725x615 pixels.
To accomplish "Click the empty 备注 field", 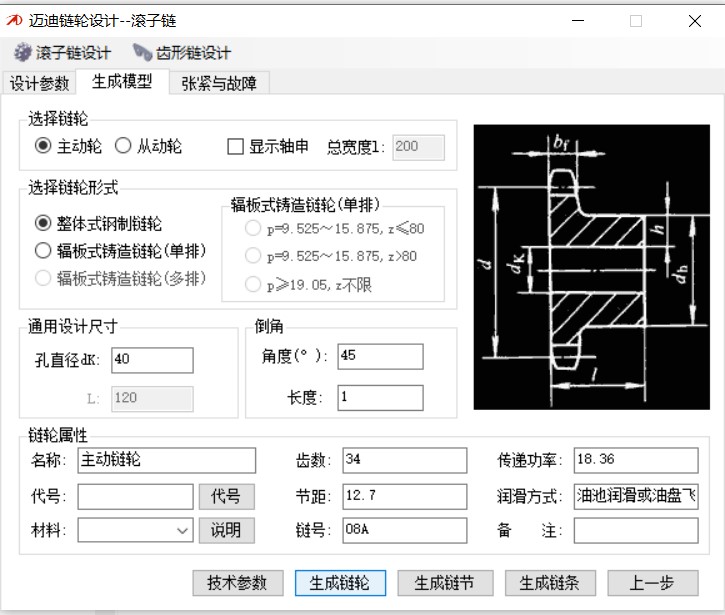I will 636,530.
